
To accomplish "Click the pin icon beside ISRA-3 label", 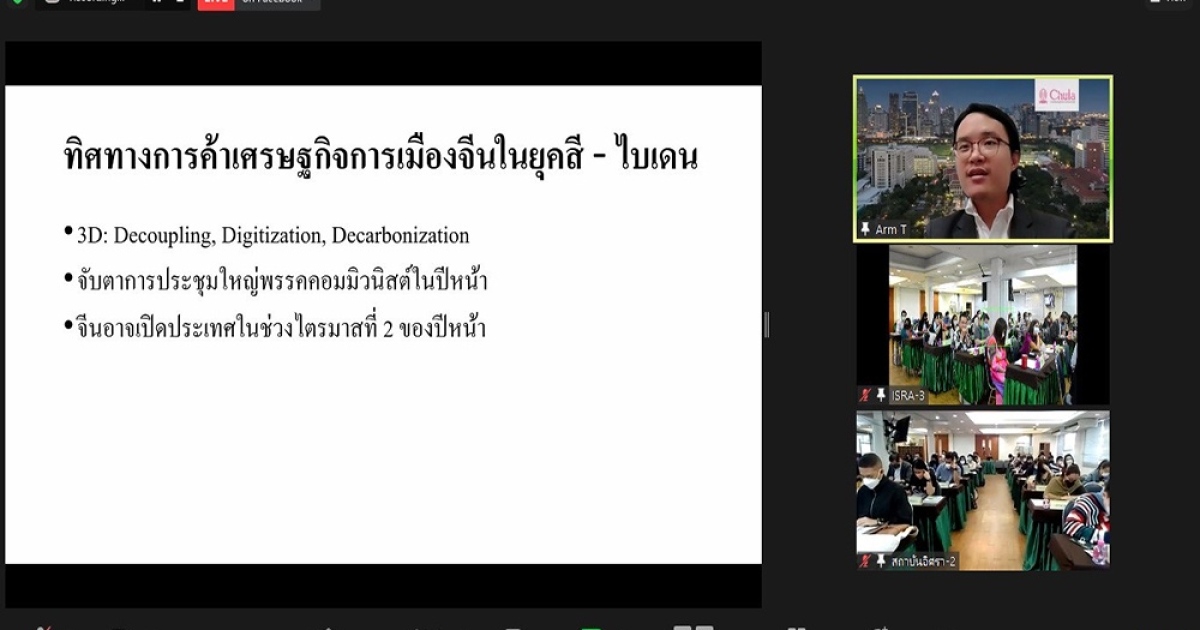I will [881, 395].
